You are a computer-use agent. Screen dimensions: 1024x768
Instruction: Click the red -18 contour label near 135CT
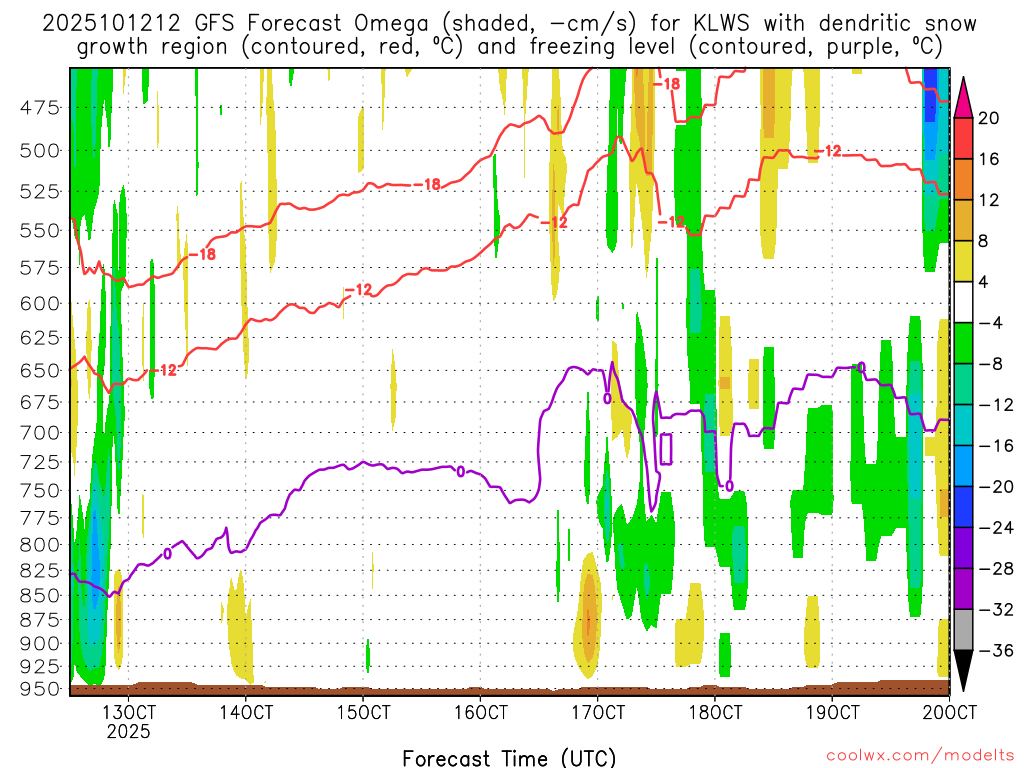pyautogui.click(x=202, y=255)
